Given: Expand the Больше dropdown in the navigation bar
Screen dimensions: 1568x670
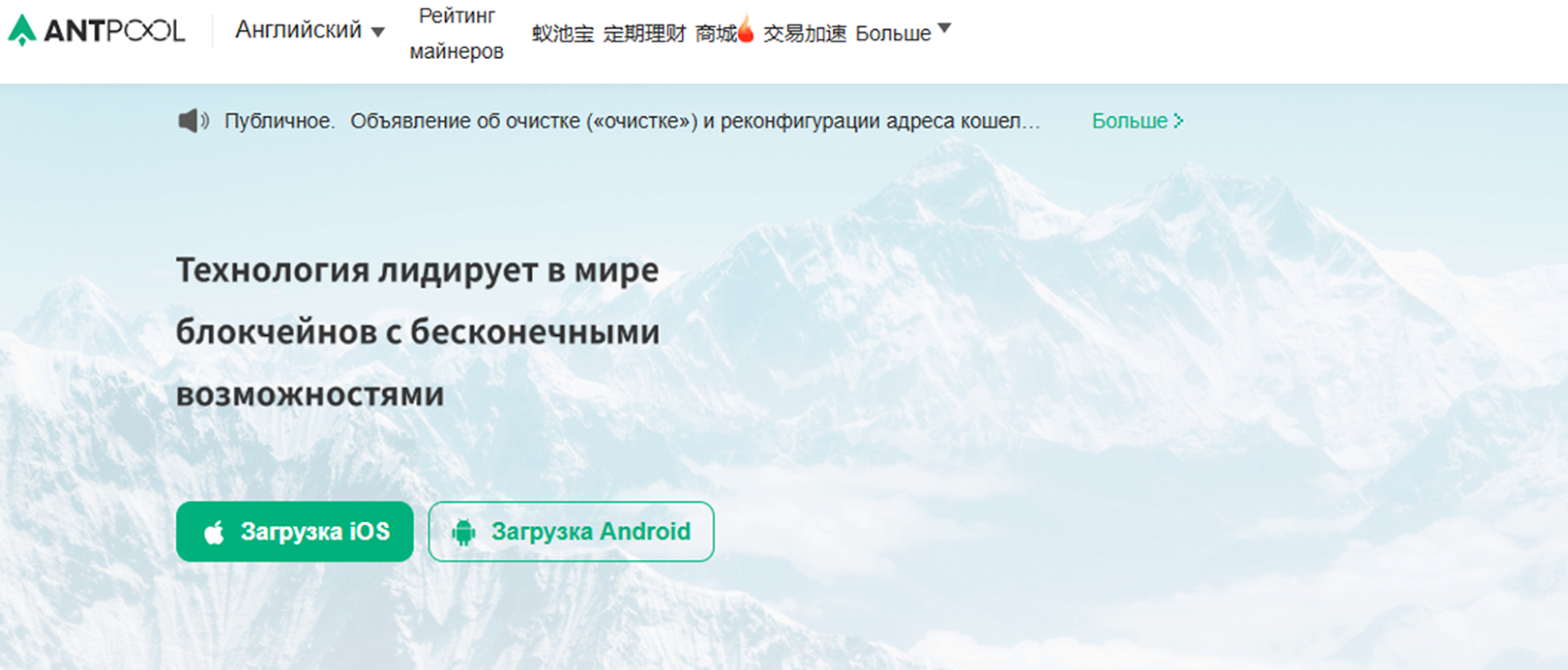Looking at the screenshot, I should tap(903, 32).
